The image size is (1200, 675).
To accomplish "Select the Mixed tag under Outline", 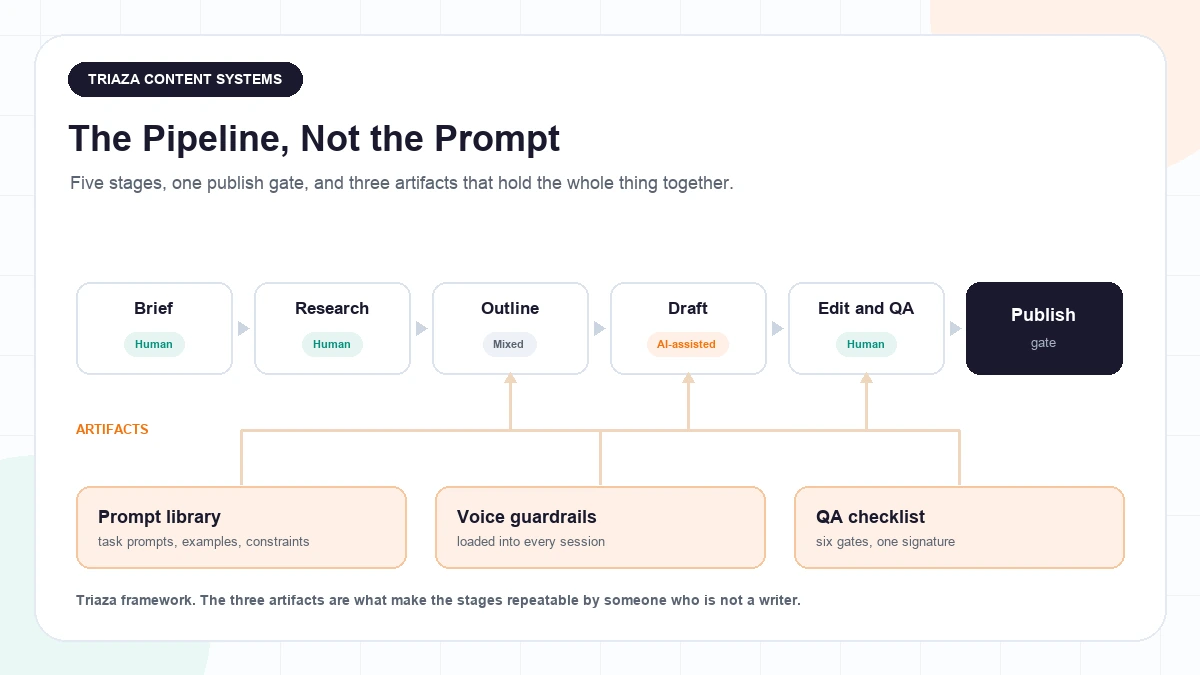I will click(x=508, y=344).
